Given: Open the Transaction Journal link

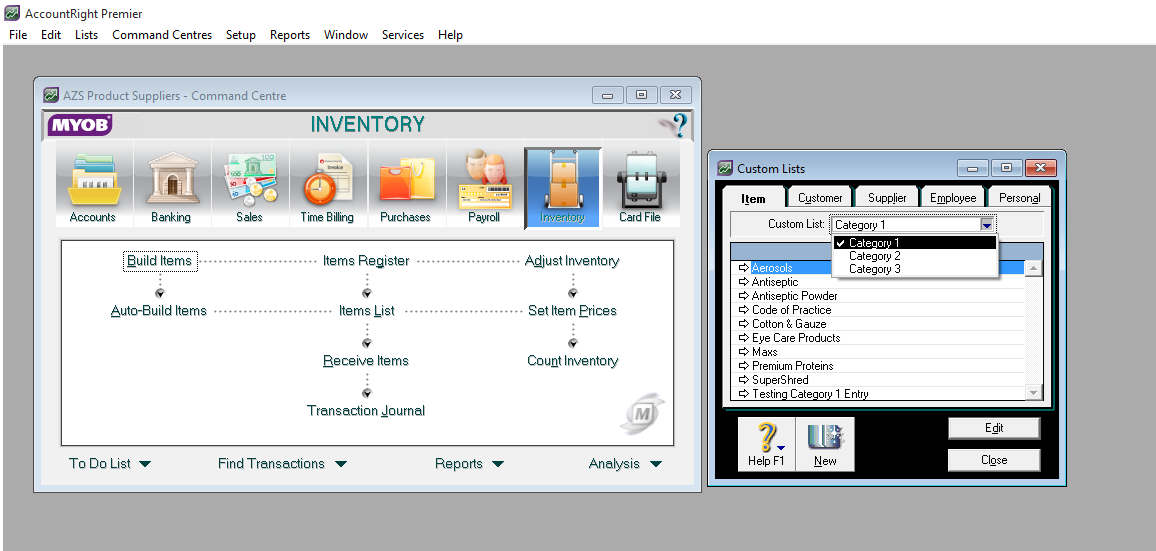Looking at the screenshot, I should pos(366,410).
